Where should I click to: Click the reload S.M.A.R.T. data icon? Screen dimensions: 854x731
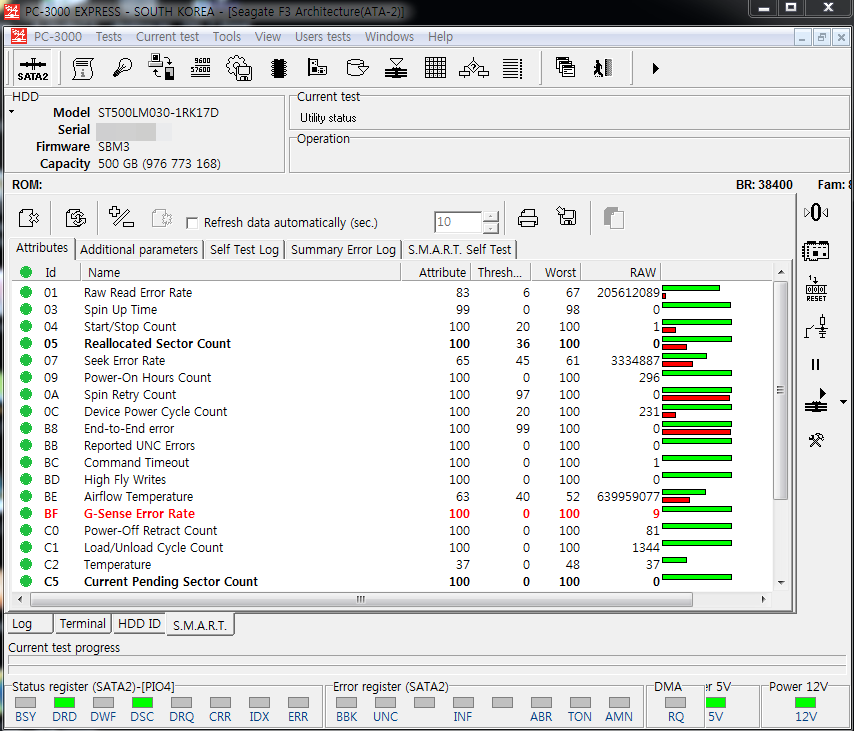76,218
